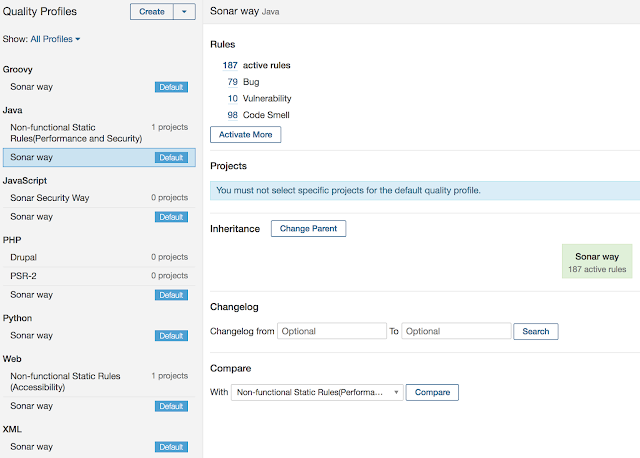Click the Activate More button

(x=246, y=135)
